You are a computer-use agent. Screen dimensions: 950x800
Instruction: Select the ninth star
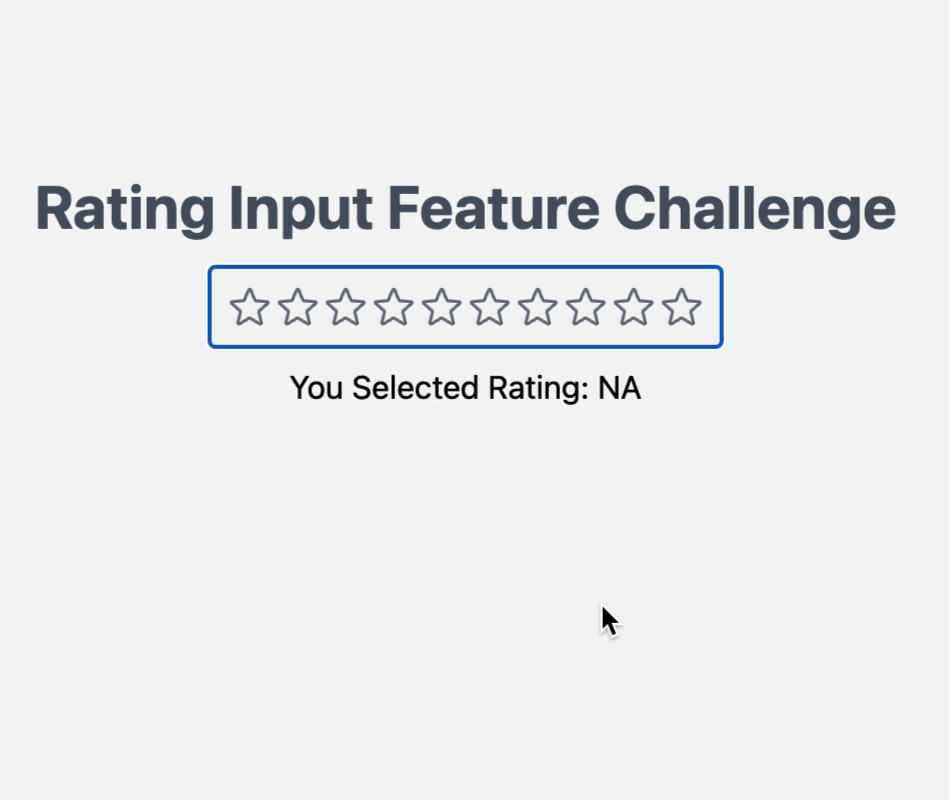(634, 308)
